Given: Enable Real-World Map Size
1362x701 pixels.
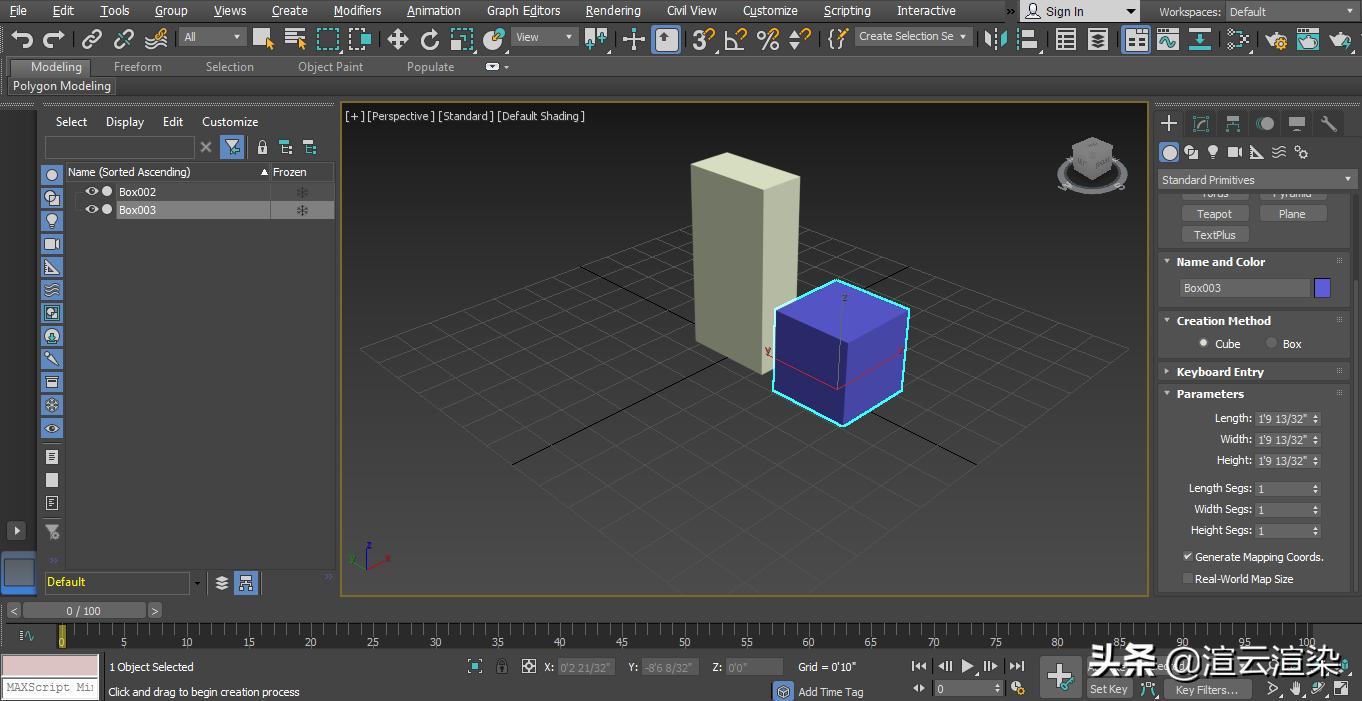Looking at the screenshot, I should 1188,579.
